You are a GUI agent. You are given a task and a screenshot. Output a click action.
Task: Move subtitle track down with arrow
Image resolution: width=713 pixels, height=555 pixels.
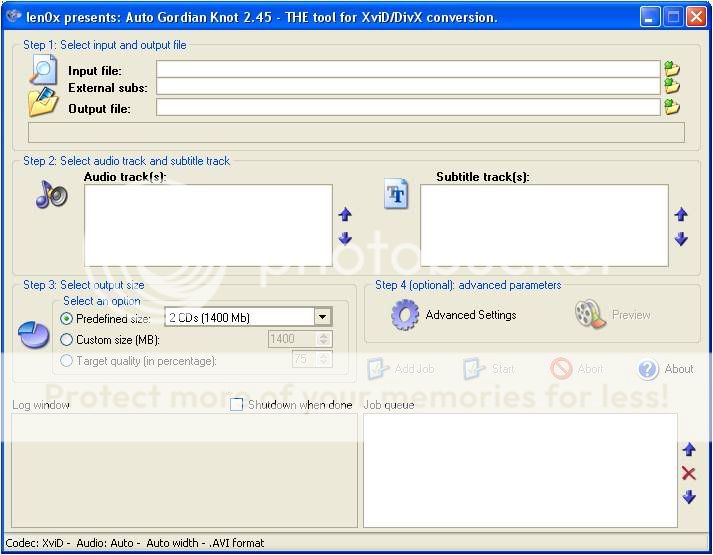(681, 239)
